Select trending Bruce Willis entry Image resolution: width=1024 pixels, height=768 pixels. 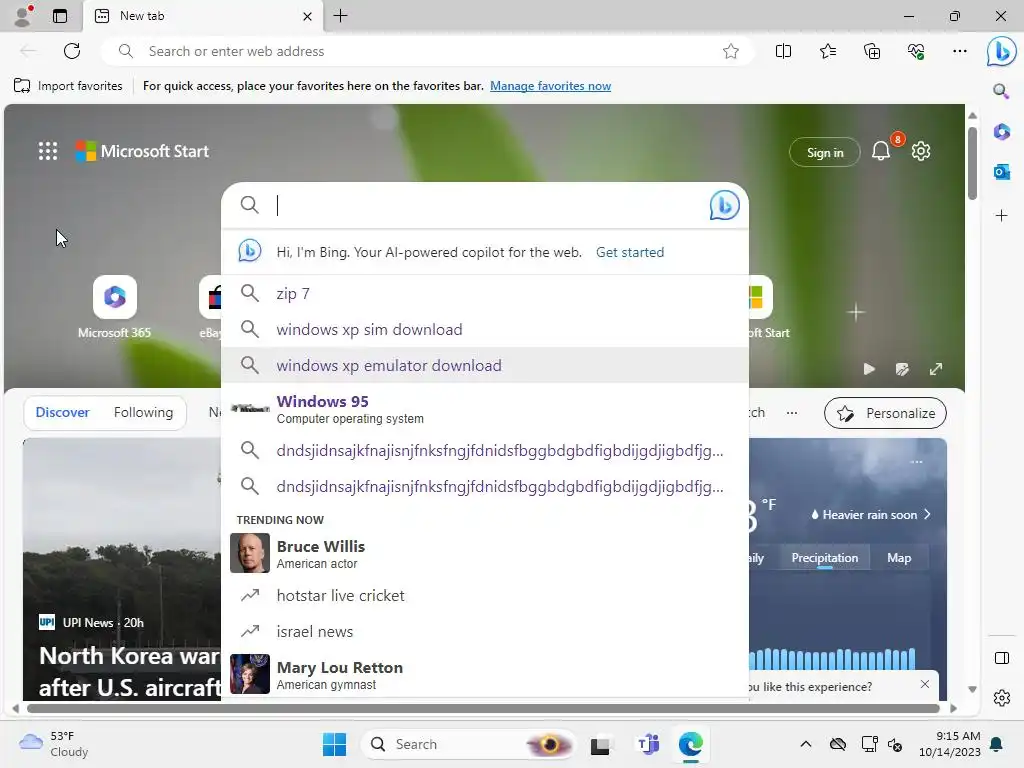485,554
